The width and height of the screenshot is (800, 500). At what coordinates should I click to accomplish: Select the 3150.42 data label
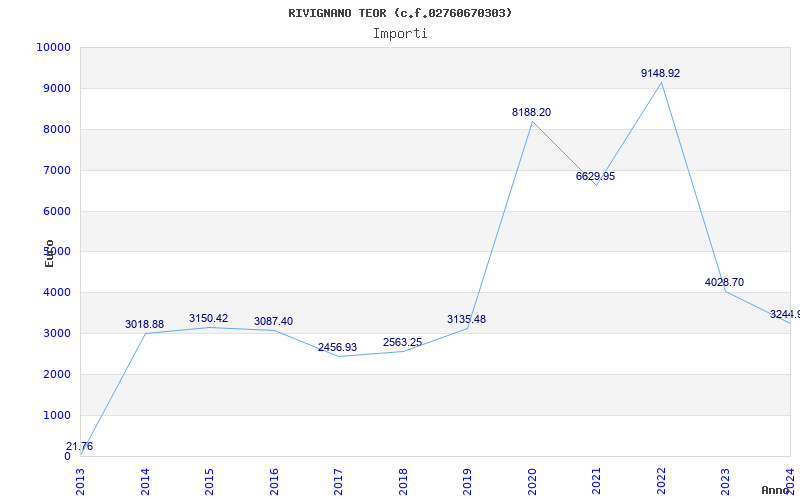click(208, 319)
